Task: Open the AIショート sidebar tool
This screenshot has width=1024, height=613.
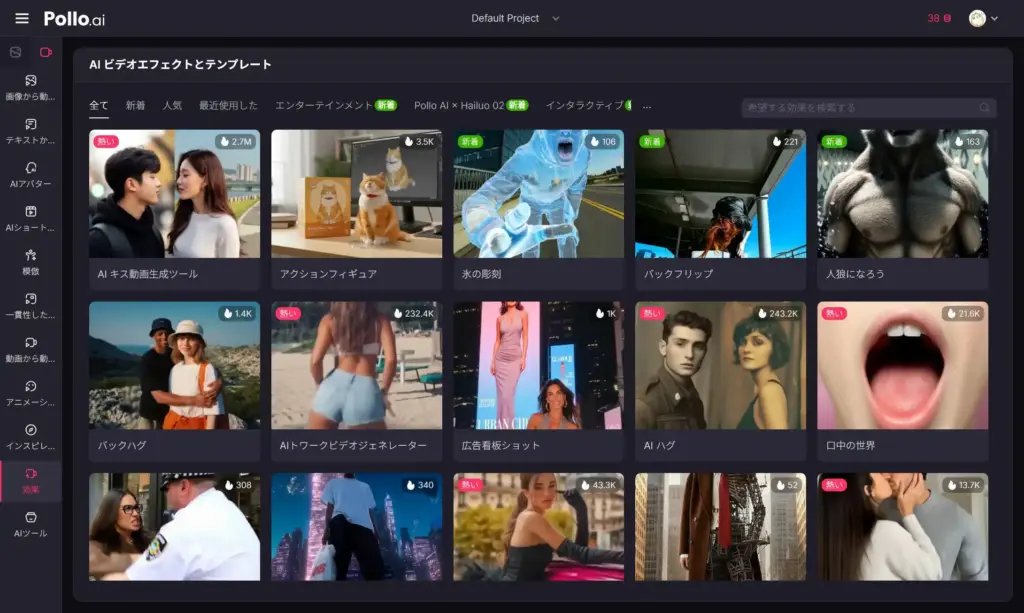Action: (x=30, y=218)
